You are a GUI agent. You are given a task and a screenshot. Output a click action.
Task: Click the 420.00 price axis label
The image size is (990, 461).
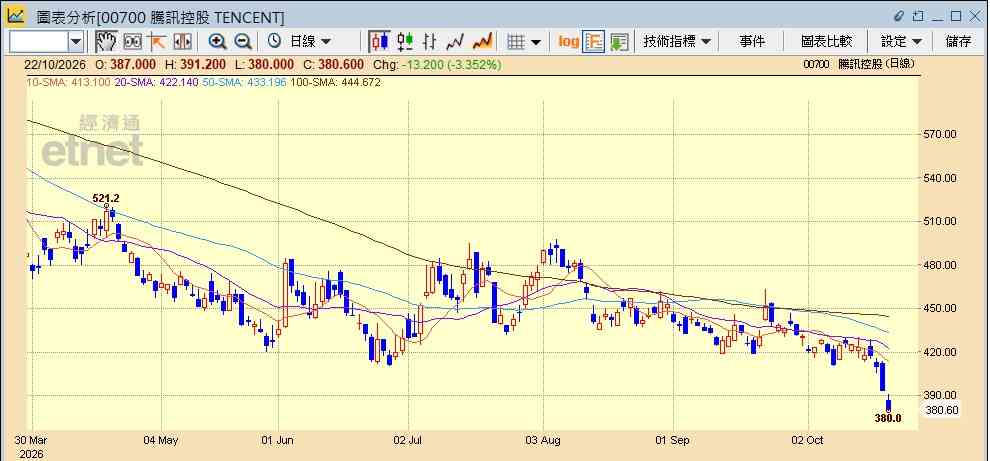(941, 352)
